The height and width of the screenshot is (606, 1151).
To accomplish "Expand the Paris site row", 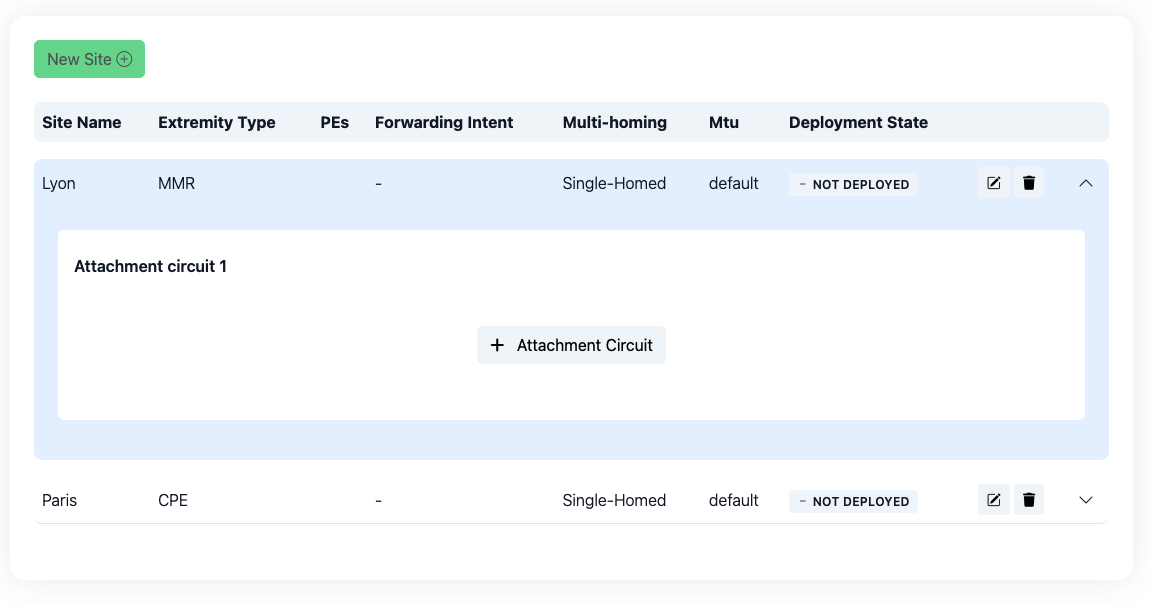I will pos(1086,500).
